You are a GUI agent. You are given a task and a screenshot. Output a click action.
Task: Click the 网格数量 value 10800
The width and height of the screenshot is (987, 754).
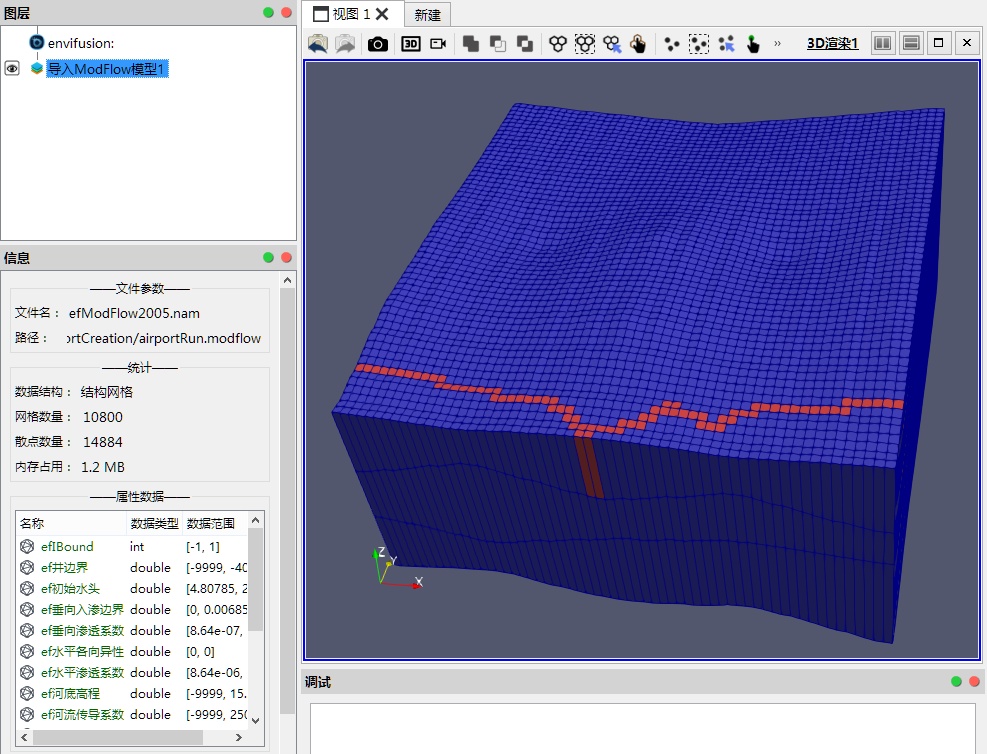point(103,417)
